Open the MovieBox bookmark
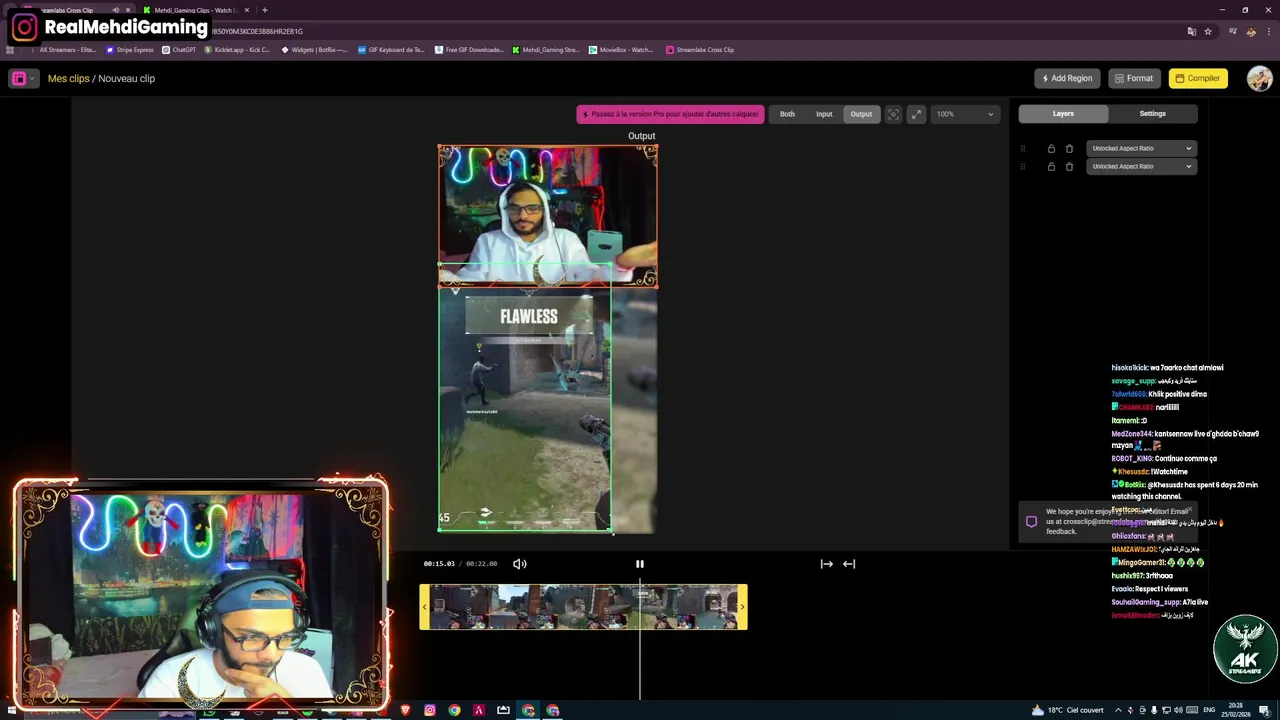 [x=621, y=50]
